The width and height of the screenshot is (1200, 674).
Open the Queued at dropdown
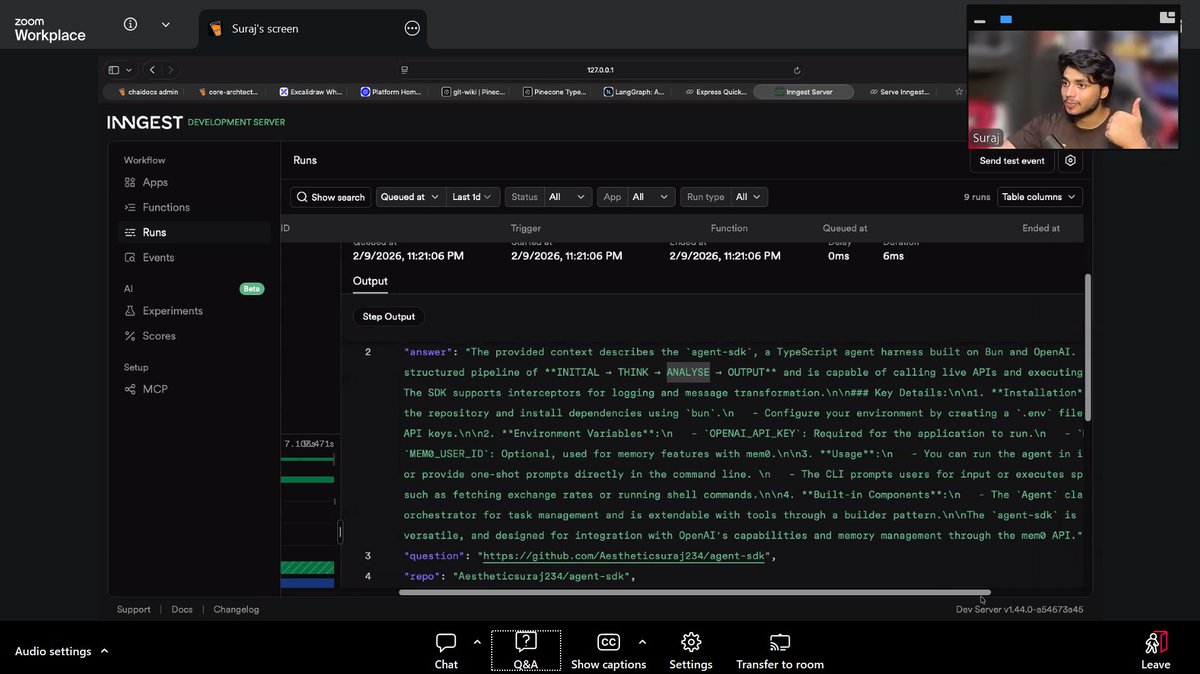[x=409, y=197]
